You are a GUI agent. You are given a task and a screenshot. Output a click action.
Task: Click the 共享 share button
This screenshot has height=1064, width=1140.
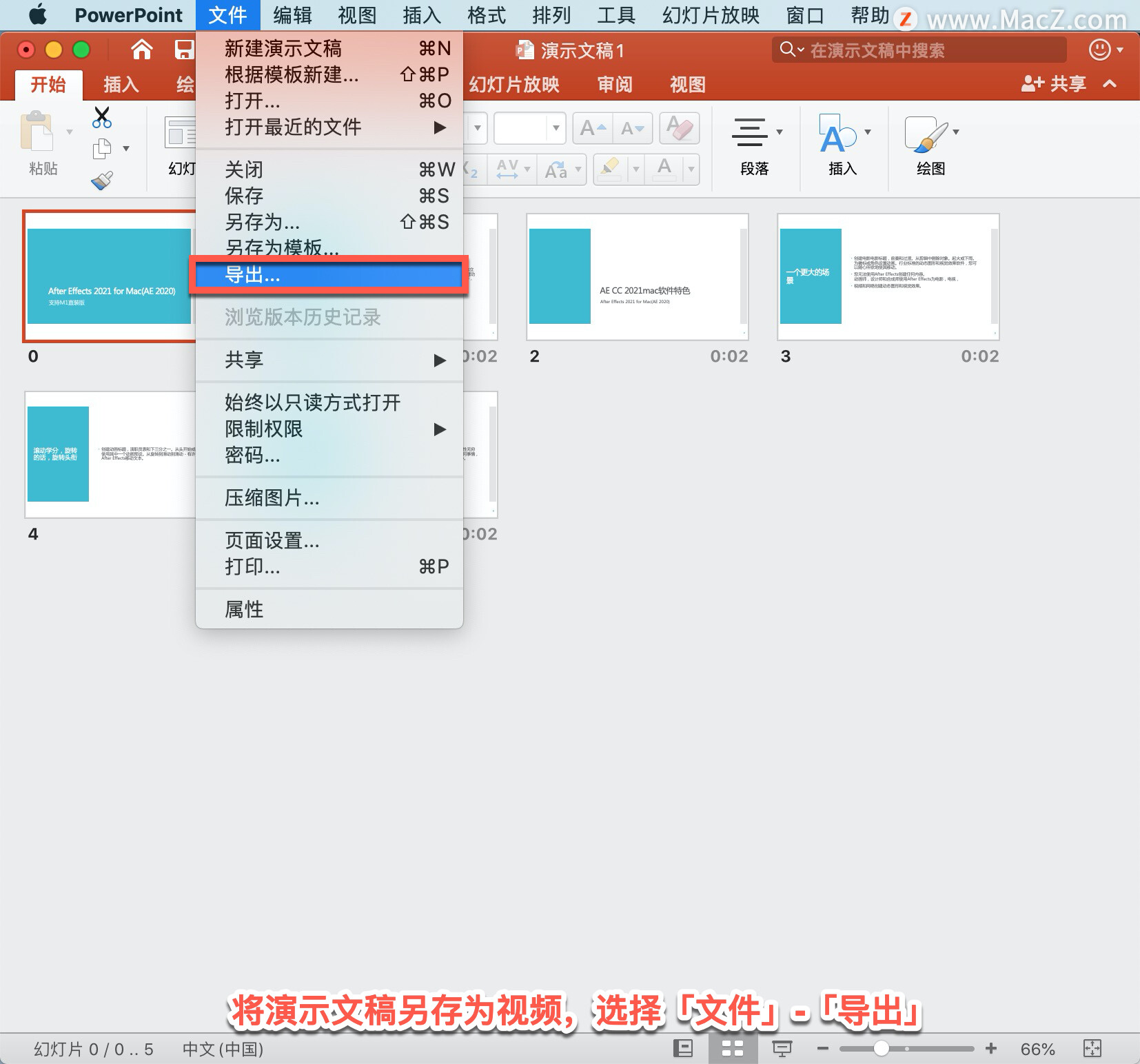pos(1053,84)
